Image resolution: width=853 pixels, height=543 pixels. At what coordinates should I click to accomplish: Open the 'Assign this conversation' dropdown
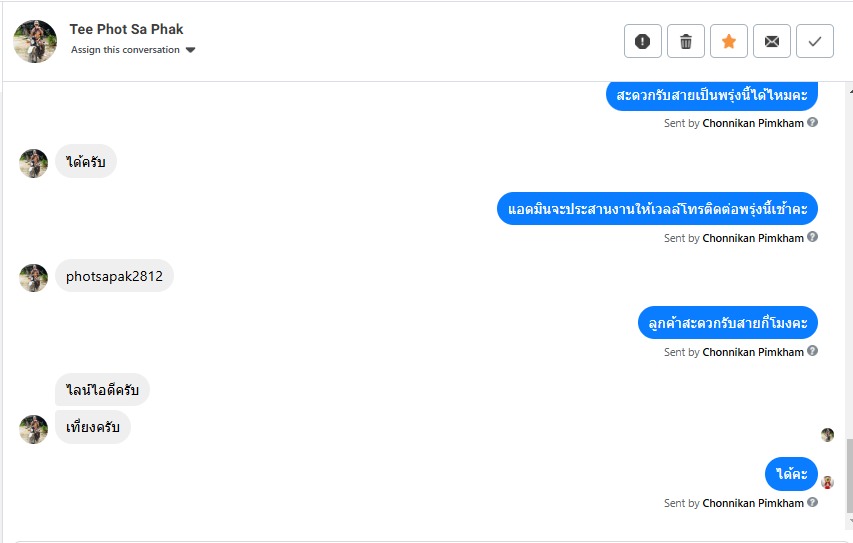click(126, 50)
